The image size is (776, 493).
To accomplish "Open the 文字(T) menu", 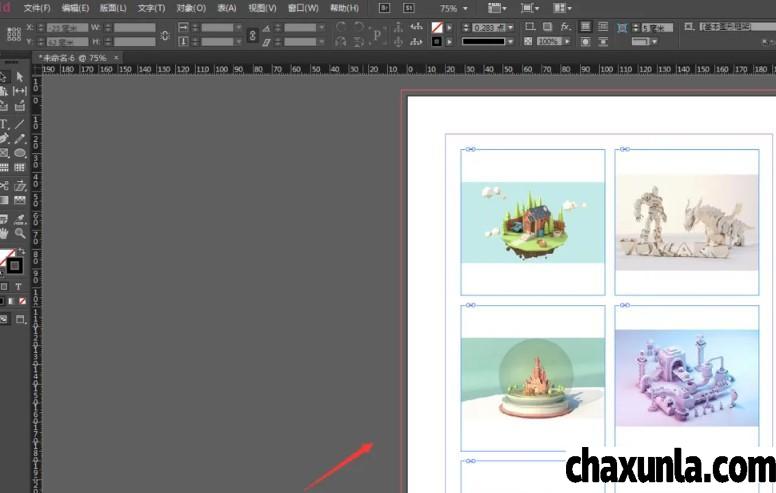I will tap(151, 8).
